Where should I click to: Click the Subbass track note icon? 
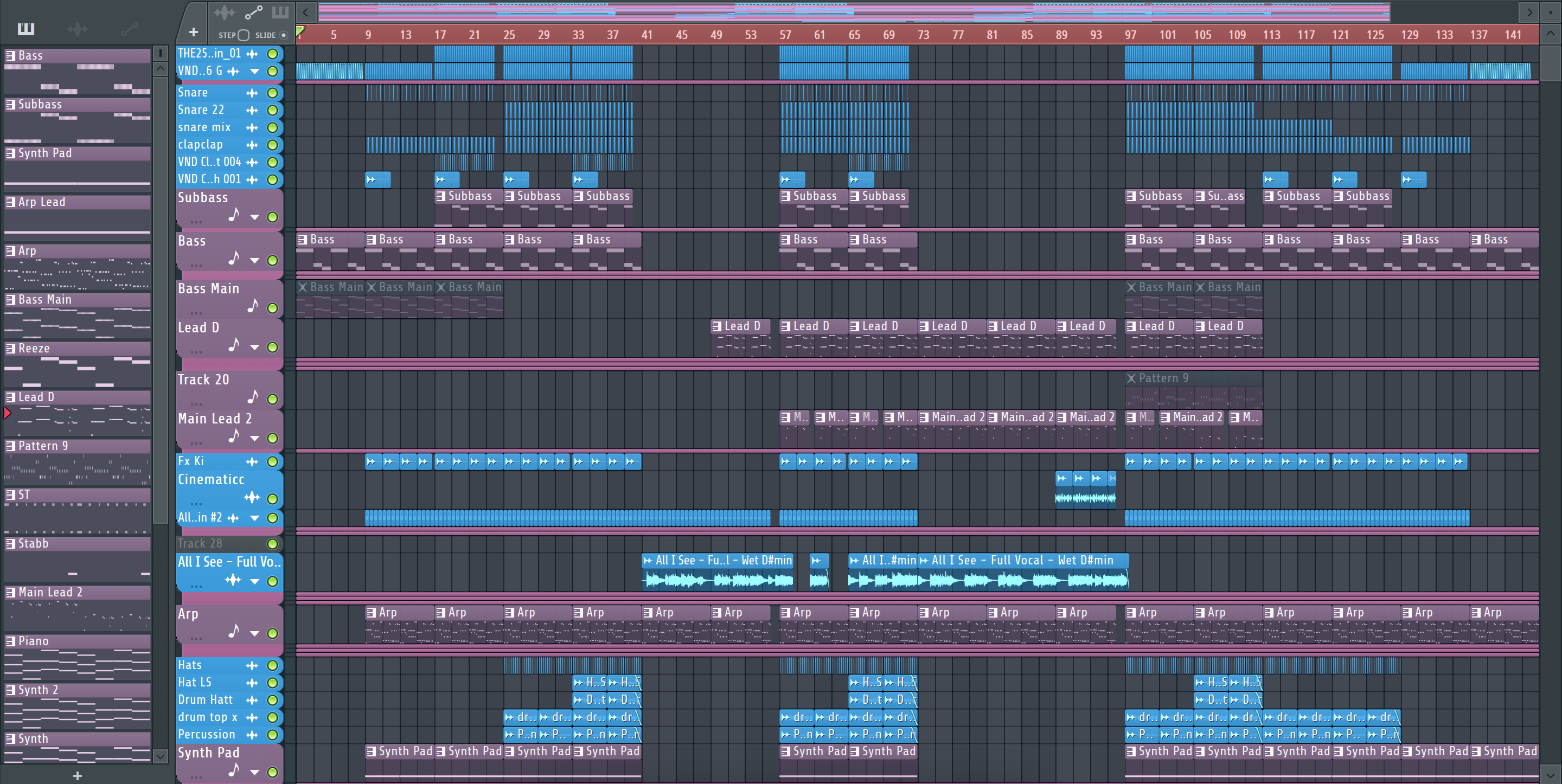click(x=233, y=215)
